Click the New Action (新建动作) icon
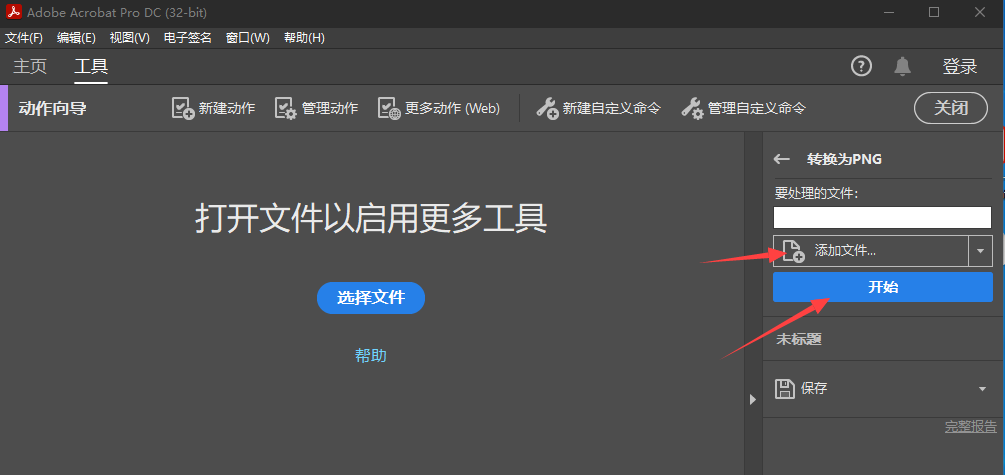The height and width of the screenshot is (475, 1005). (x=183, y=108)
